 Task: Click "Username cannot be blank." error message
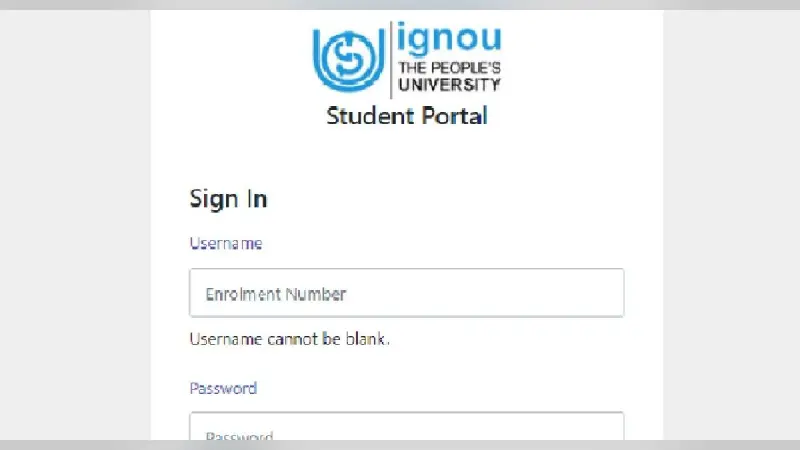coord(290,339)
